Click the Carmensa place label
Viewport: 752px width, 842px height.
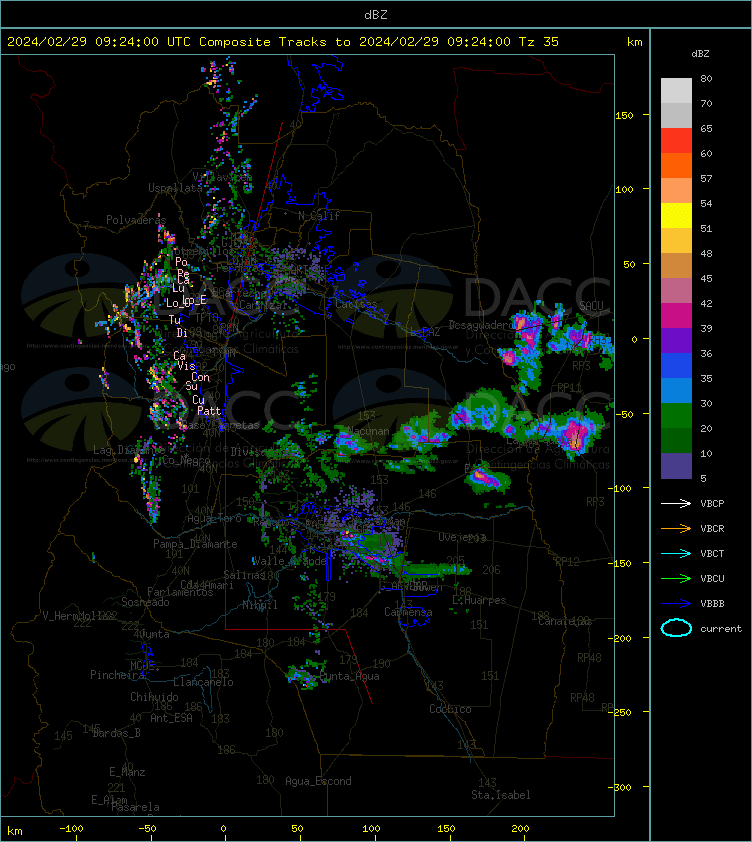pyautogui.click(x=408, y=612)
